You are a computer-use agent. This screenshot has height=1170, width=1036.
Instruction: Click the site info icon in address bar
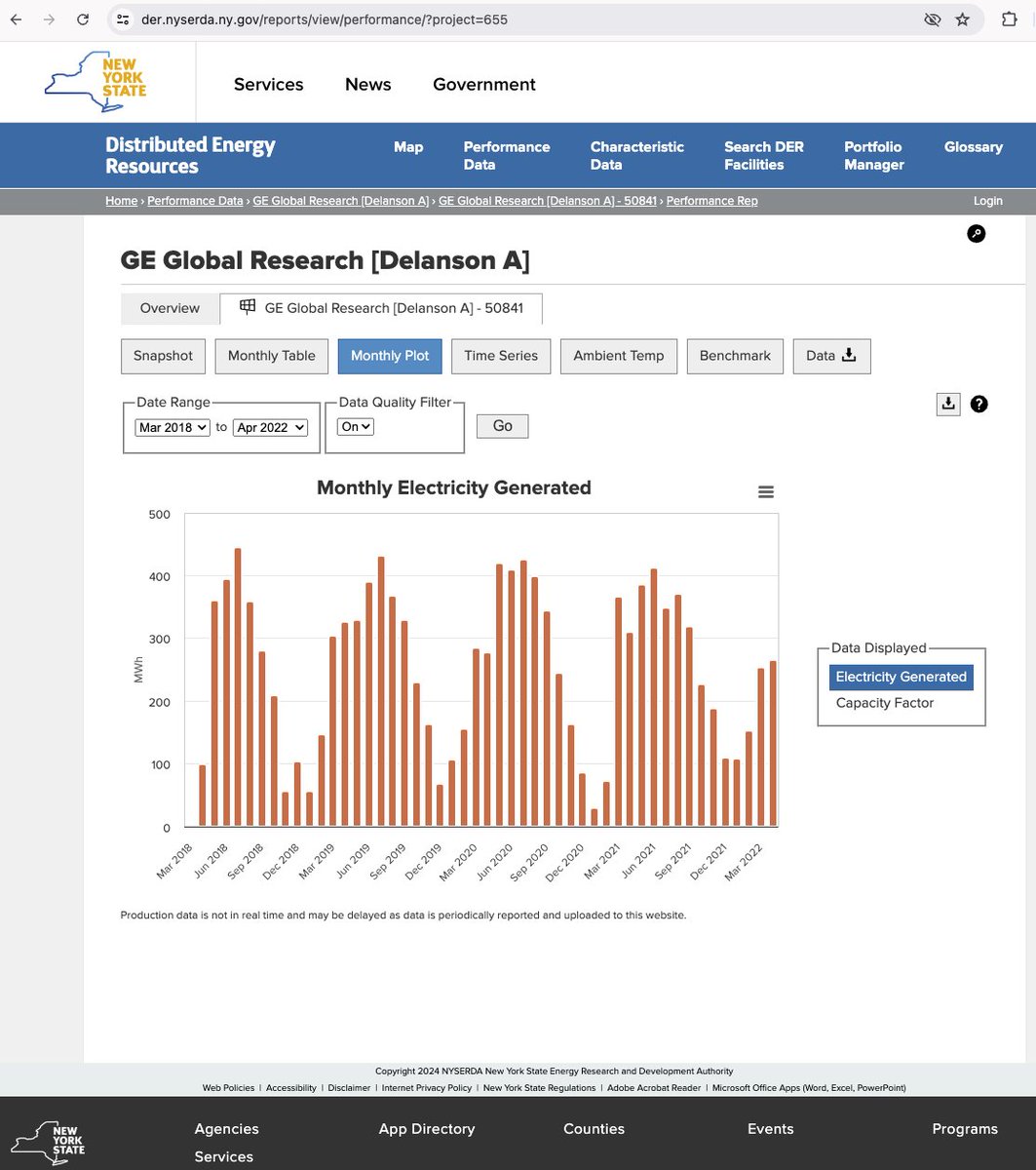point(121,19)
